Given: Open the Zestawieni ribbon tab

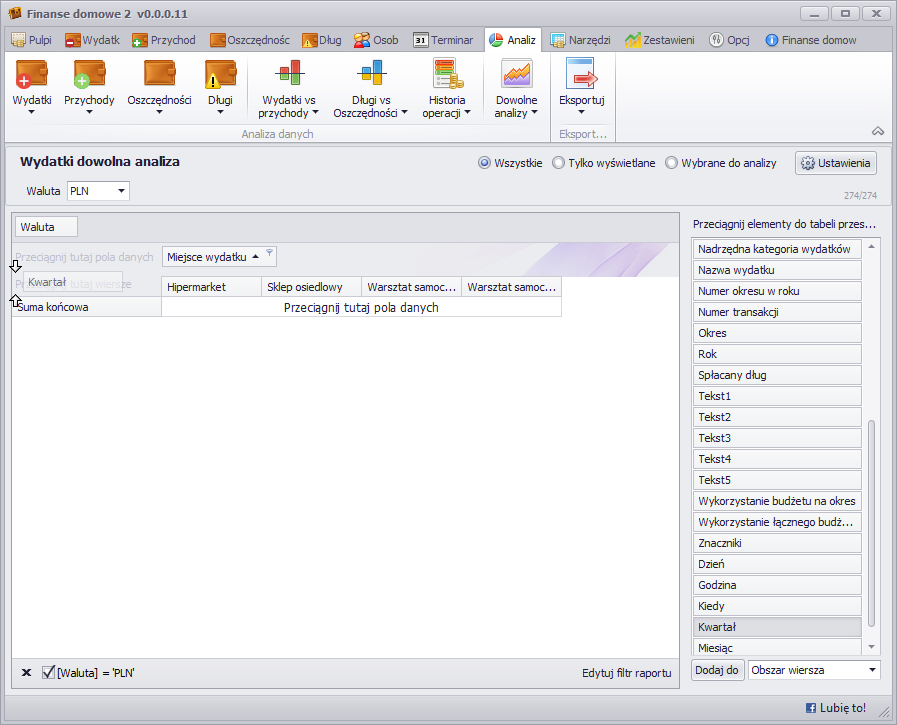Looking at the screenshot, I should [662, 40].
